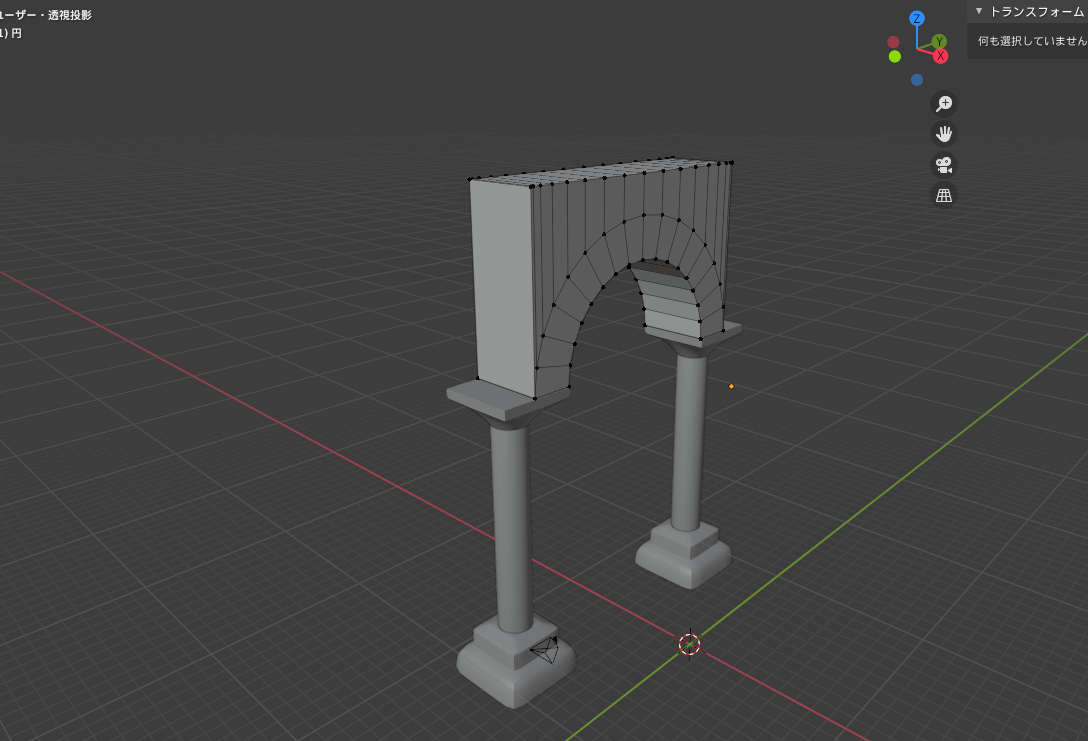Click the blue Z axis gizmo handle
Screen dimensions: 1088x741
tap(917, 19)
